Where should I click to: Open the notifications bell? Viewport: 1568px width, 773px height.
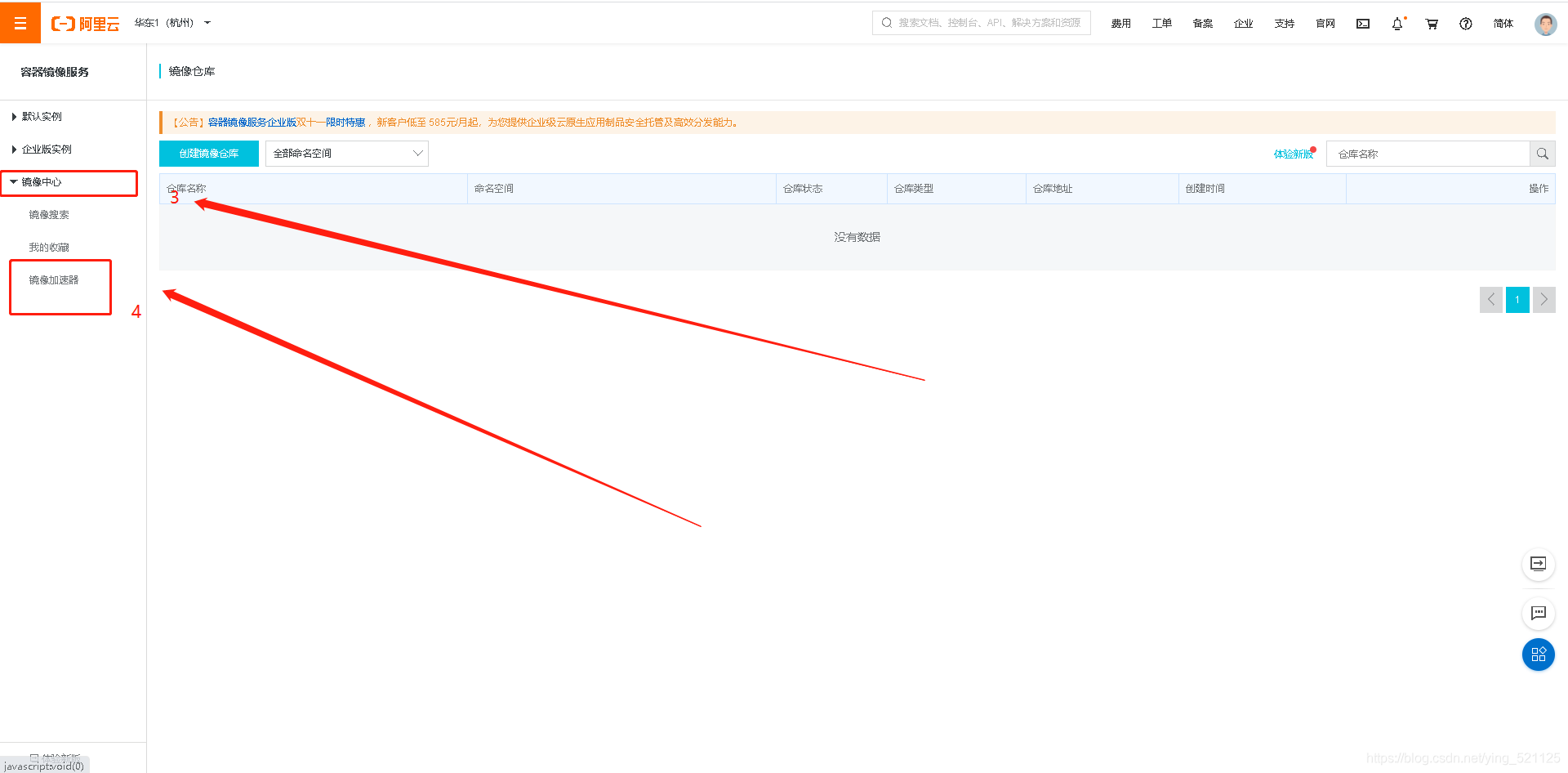point(1397,24)
